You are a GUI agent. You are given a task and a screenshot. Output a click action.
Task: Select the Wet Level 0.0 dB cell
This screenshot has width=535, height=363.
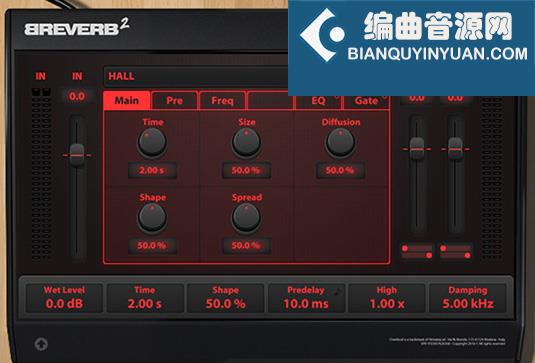(x=64, y=298)
